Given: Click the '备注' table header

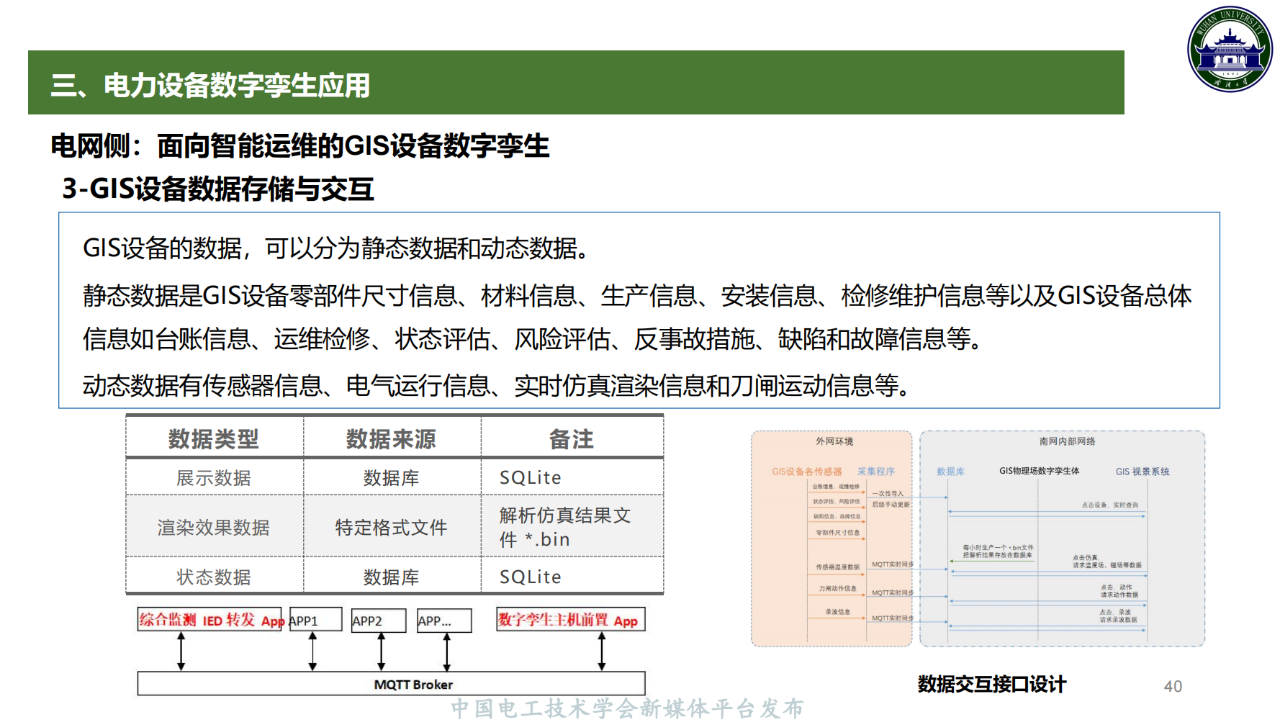Looking at the screenshot, I should click(x=572, y=439).
